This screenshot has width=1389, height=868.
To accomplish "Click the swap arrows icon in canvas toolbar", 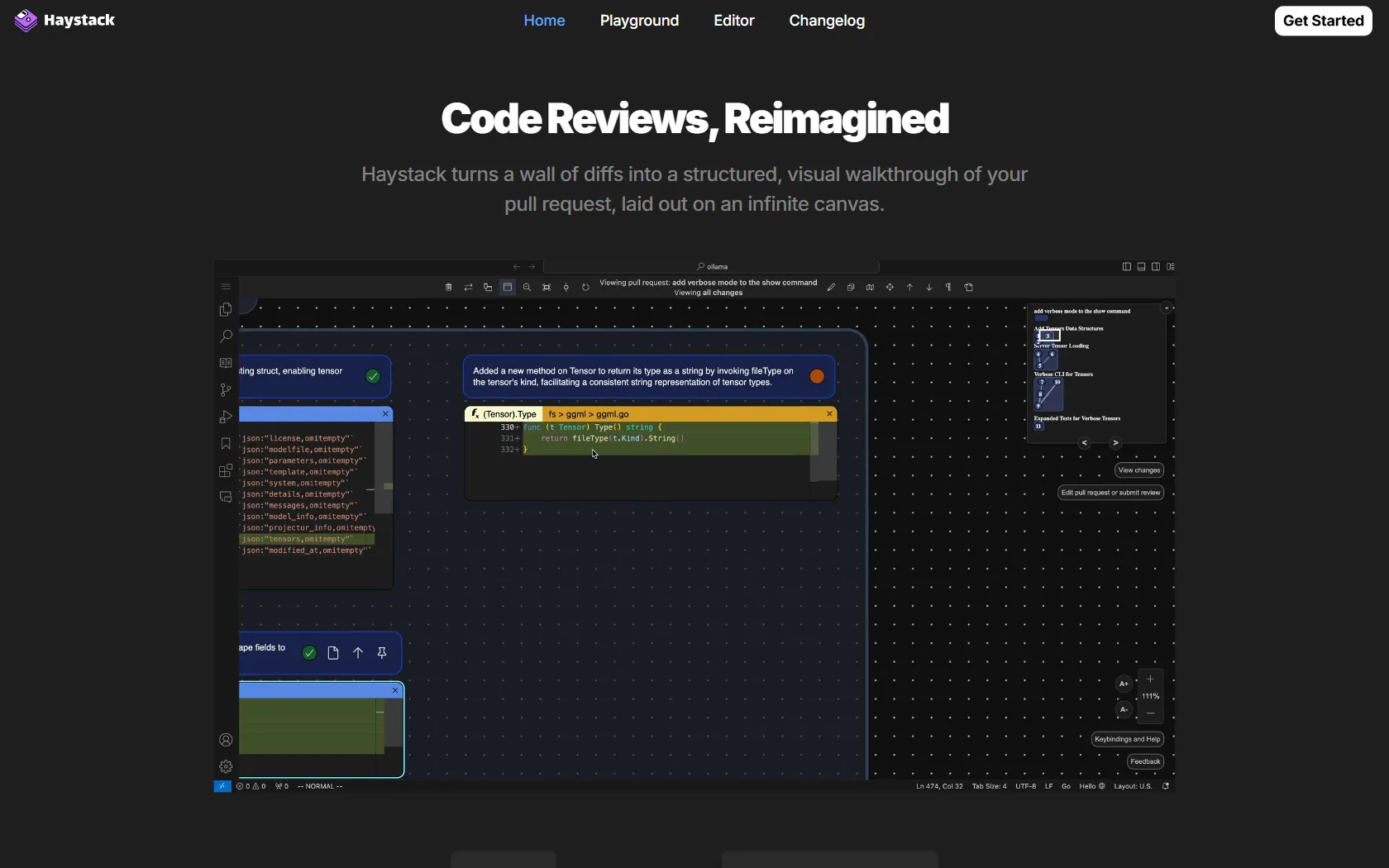I will pyautogui.click(x=469, y=288).
